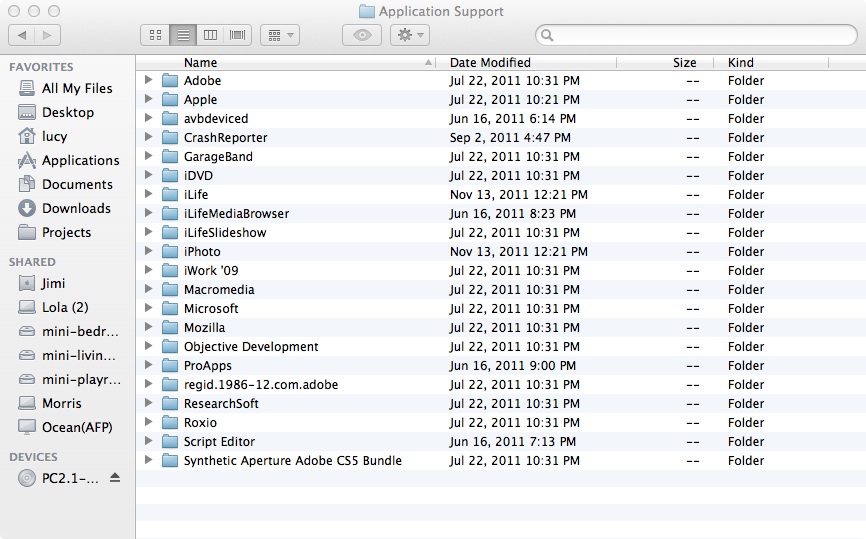866x539 pixels.
Task: Open Applications in the sidebar
Action: (80, 160)
